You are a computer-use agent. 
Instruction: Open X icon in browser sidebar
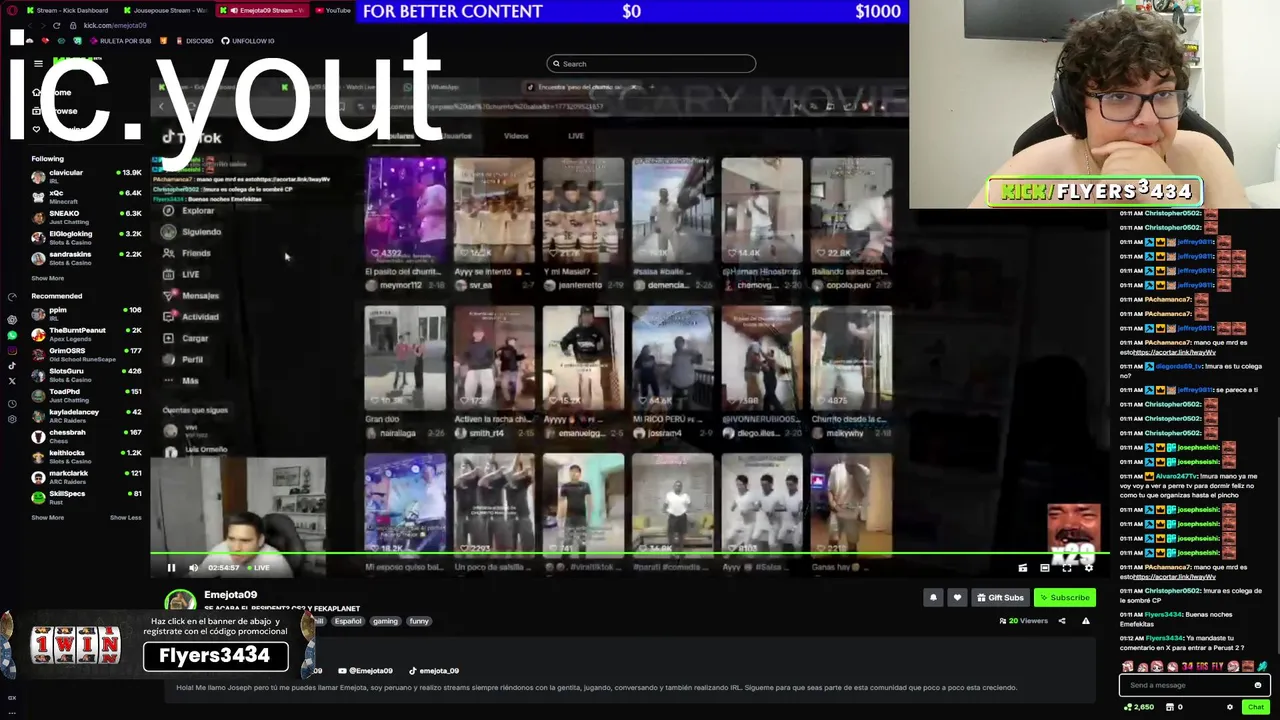click(12, 381)
